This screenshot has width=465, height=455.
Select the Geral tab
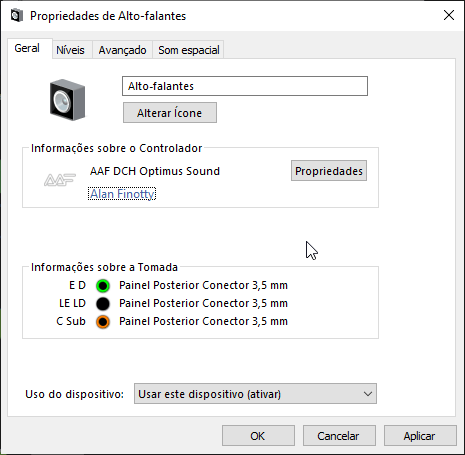tap(27, 48)
